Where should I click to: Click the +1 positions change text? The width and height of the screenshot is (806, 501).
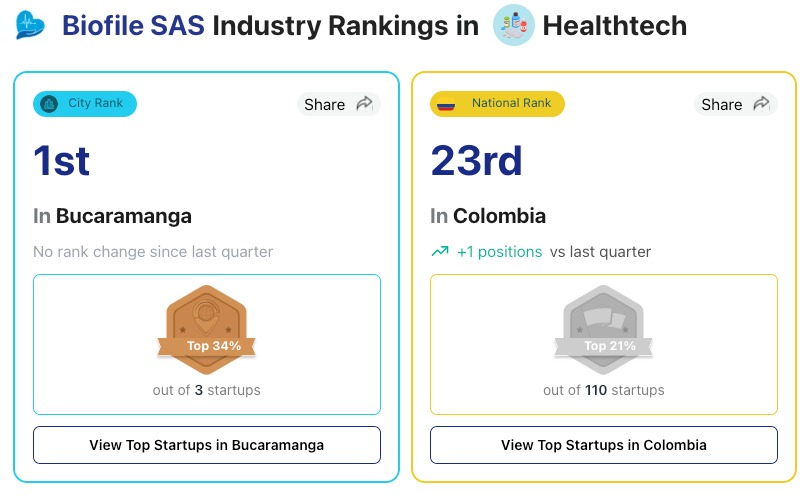(499, 252)
